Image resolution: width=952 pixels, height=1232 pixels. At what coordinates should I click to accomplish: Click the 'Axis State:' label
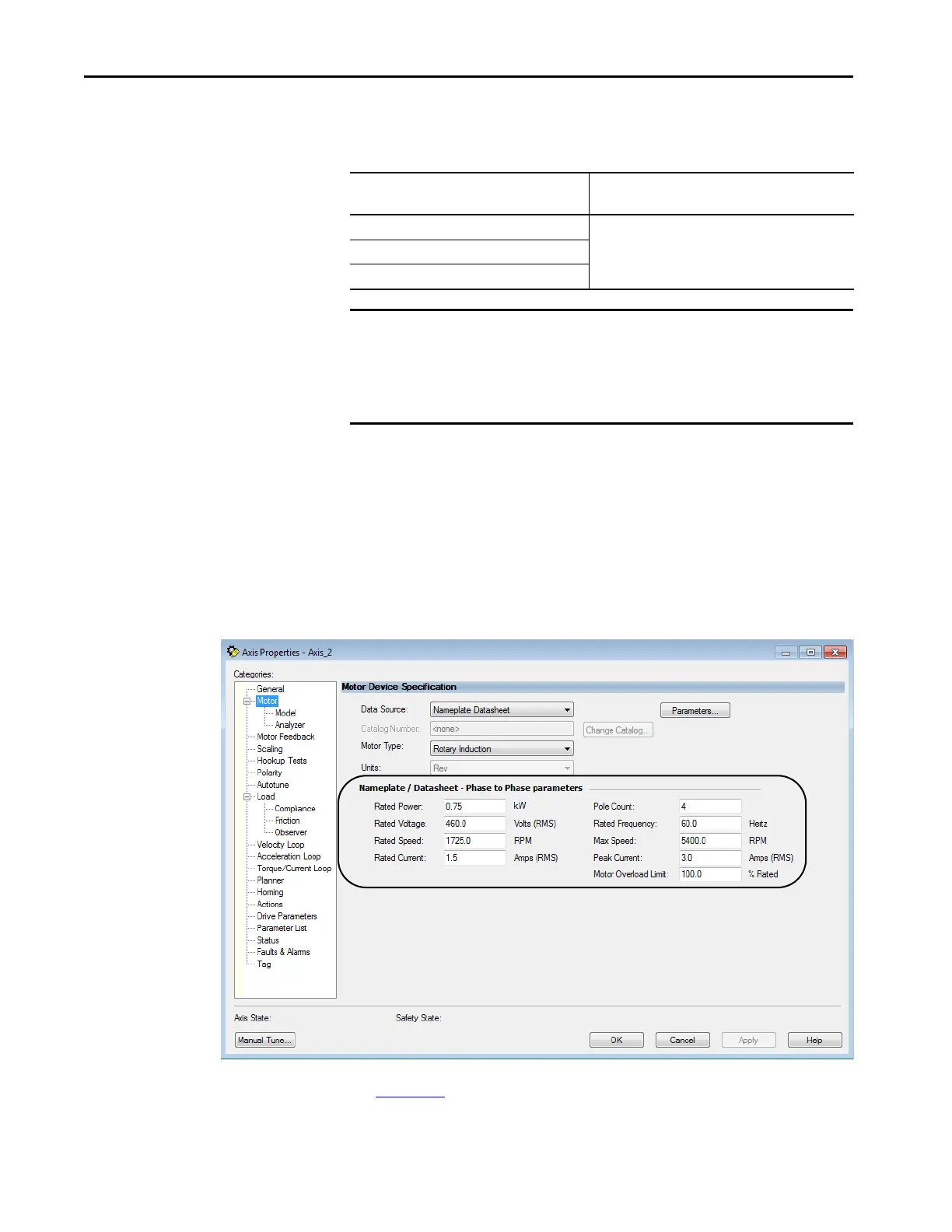(253, 1018)
